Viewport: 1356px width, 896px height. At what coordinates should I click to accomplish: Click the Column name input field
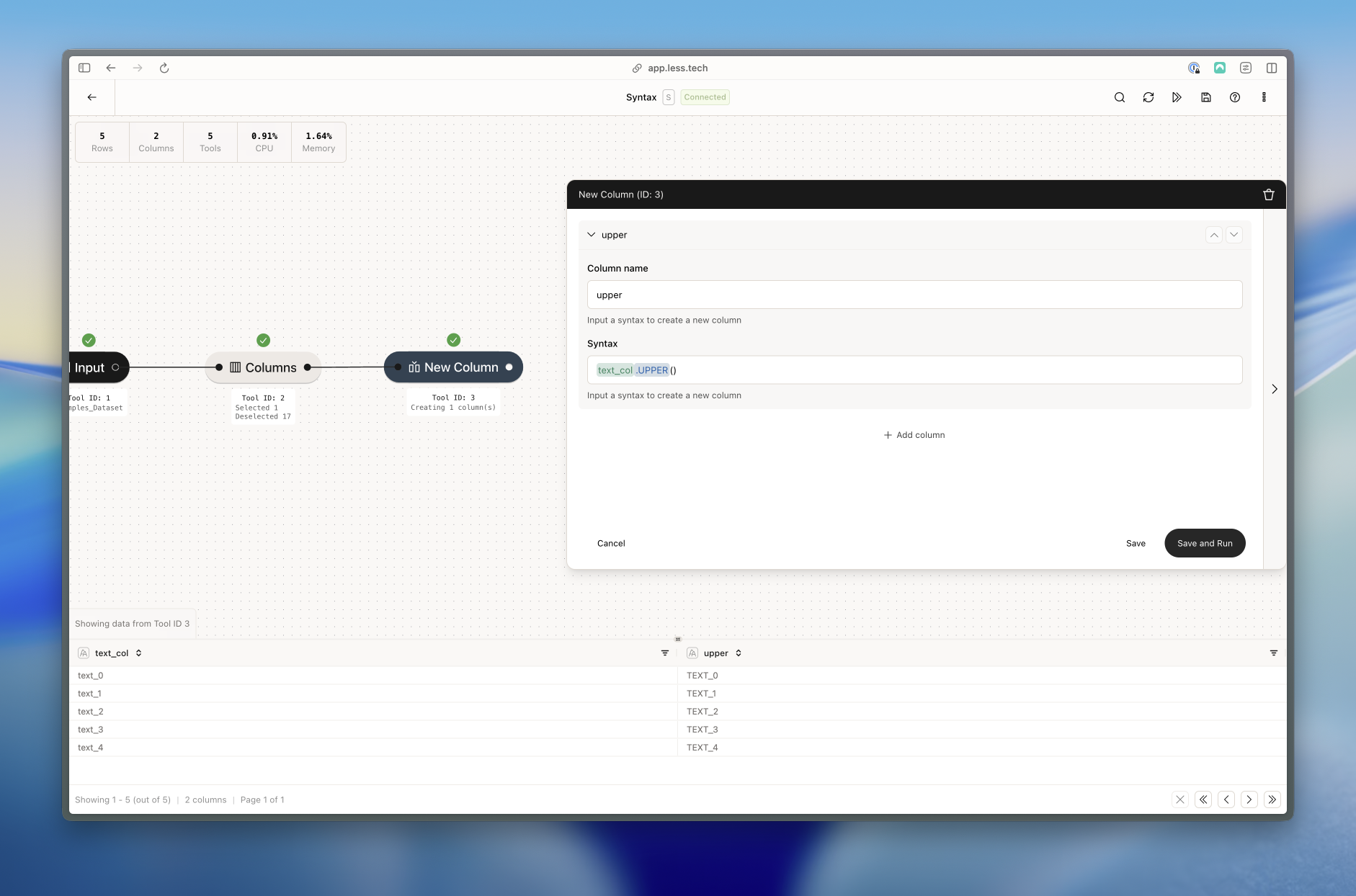click(914, 295)
